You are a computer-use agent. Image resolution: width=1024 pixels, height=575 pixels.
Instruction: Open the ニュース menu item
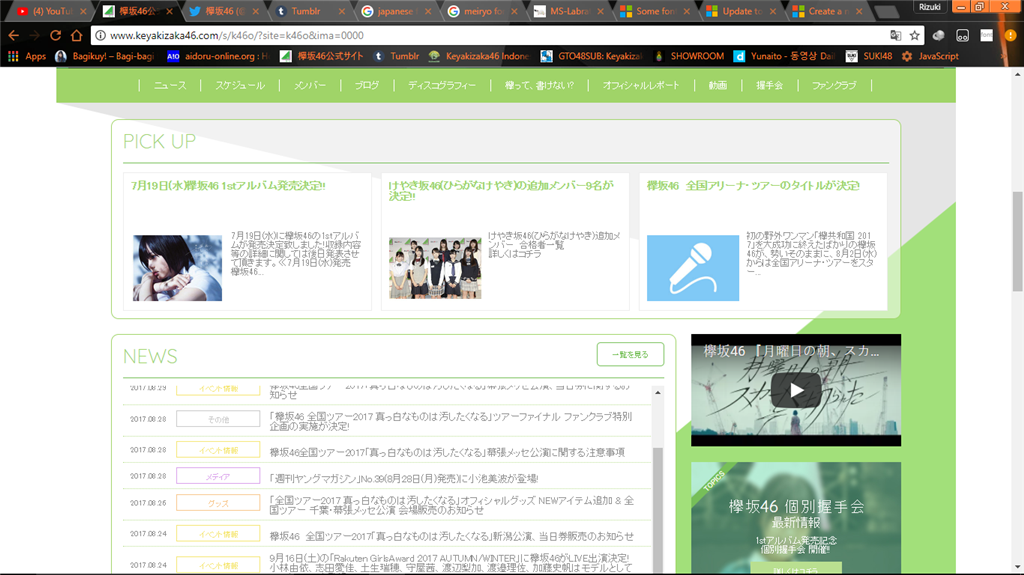(x=170, y=85)
